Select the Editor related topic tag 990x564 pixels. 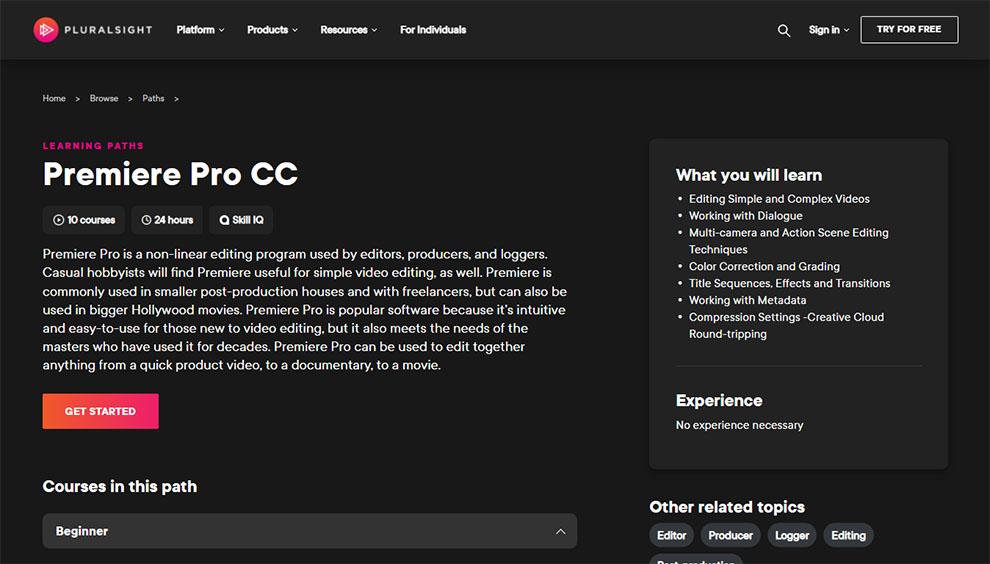coord(672,536)
